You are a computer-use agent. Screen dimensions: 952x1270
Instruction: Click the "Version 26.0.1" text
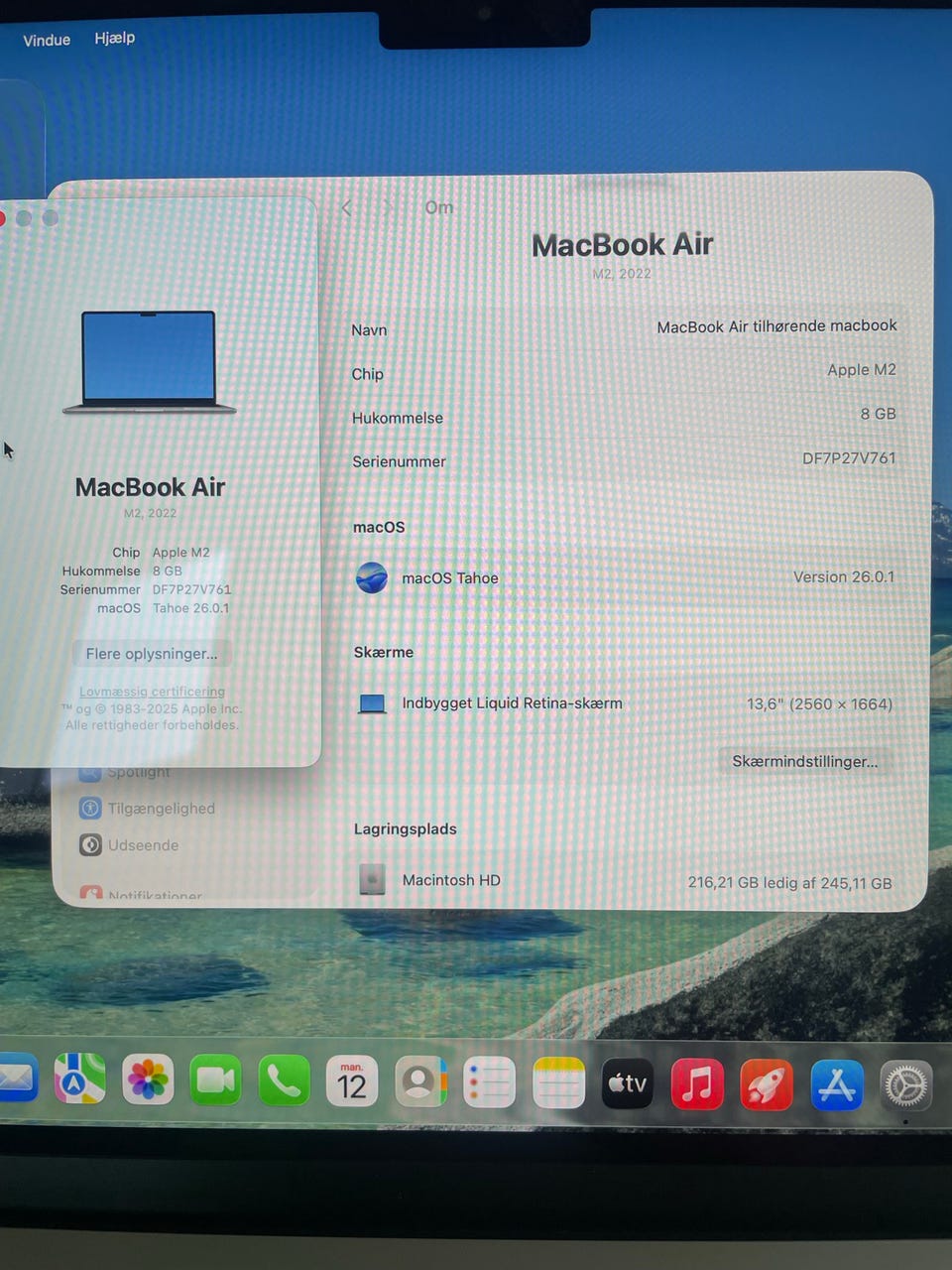[x=844, y=576]
